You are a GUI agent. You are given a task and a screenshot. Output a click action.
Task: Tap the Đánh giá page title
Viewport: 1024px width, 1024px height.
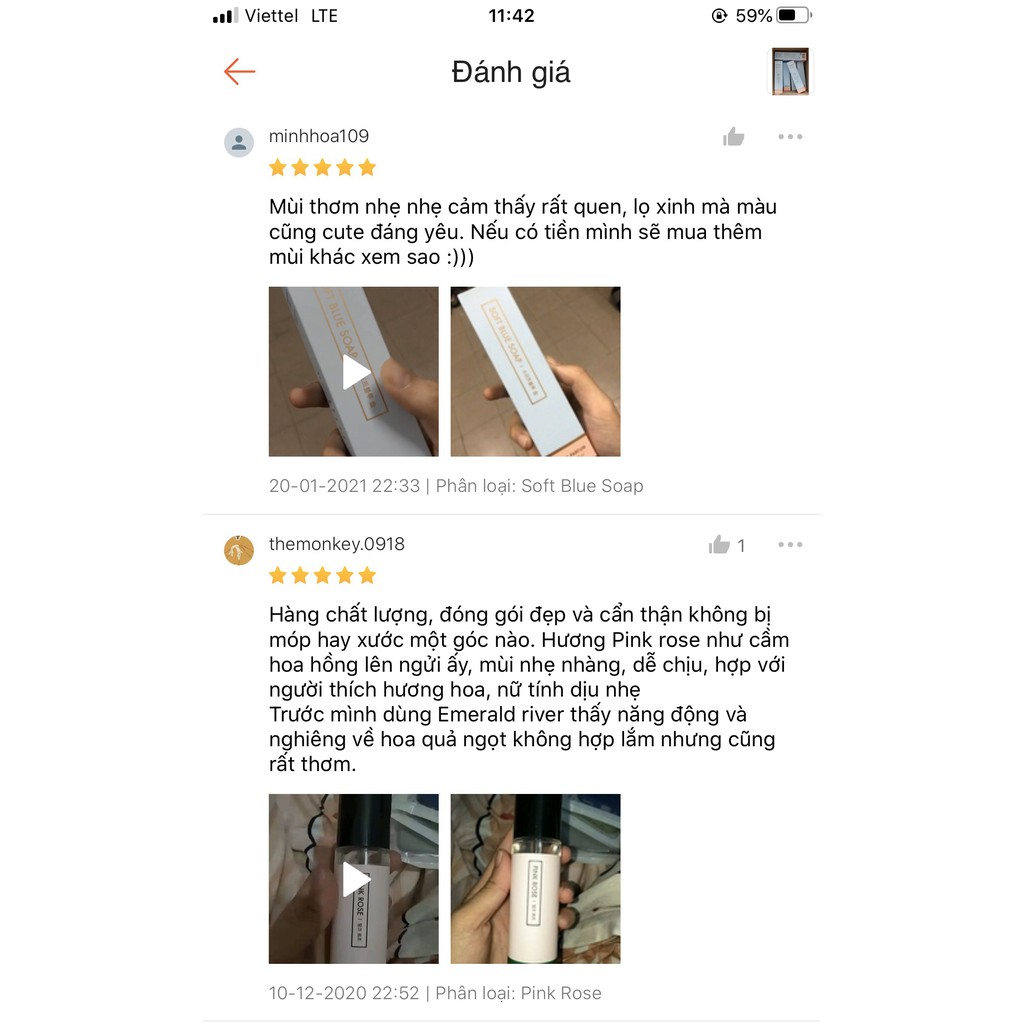coord(511,72)
